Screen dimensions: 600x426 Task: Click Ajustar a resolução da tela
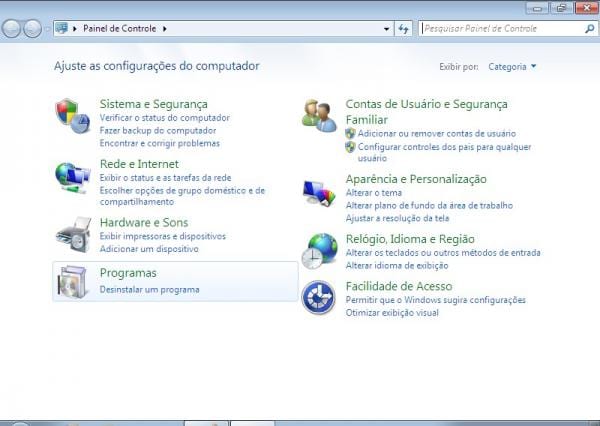[397, 218]
